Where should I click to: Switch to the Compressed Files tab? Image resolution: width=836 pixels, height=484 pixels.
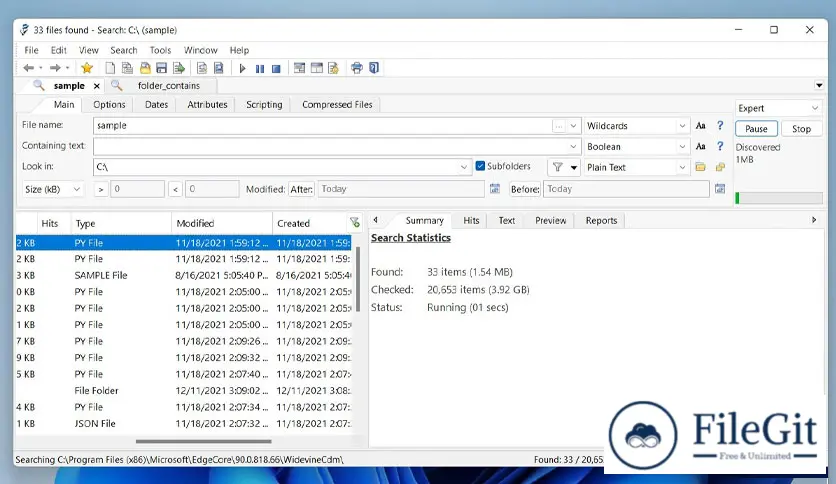[337, 104]
